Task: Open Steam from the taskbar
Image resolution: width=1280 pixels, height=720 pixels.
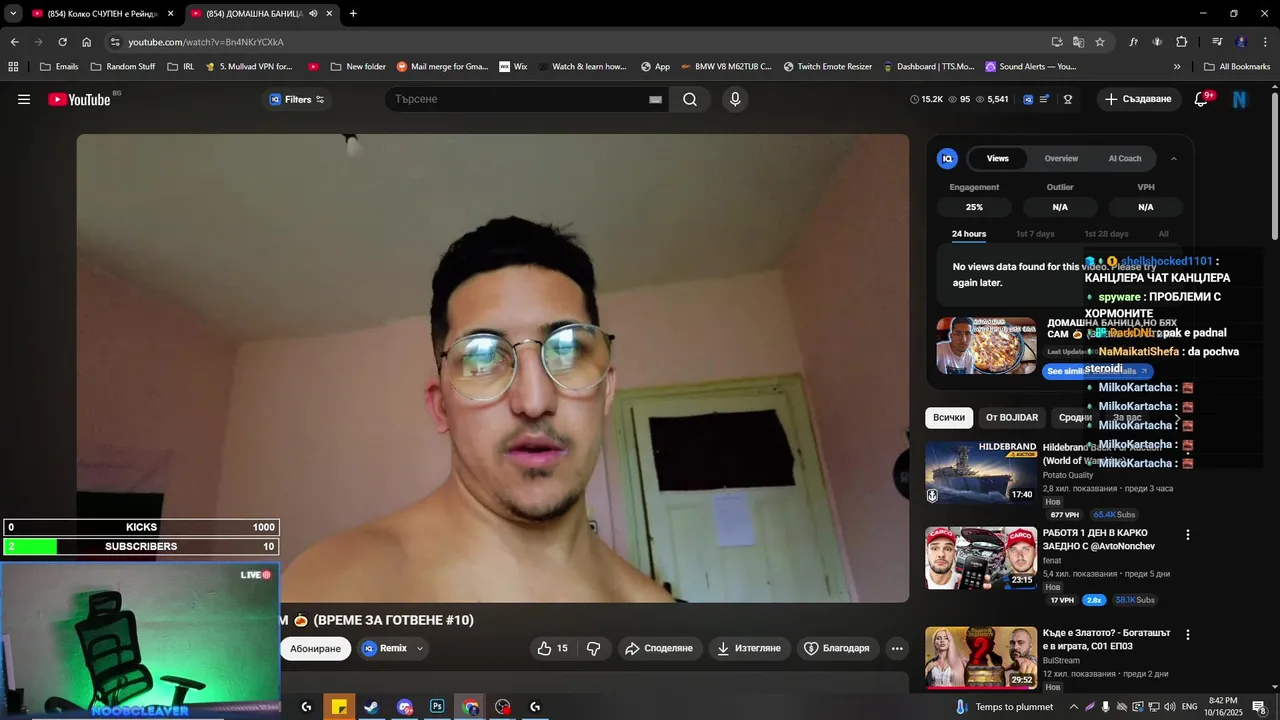Action: tap(371, 707)
